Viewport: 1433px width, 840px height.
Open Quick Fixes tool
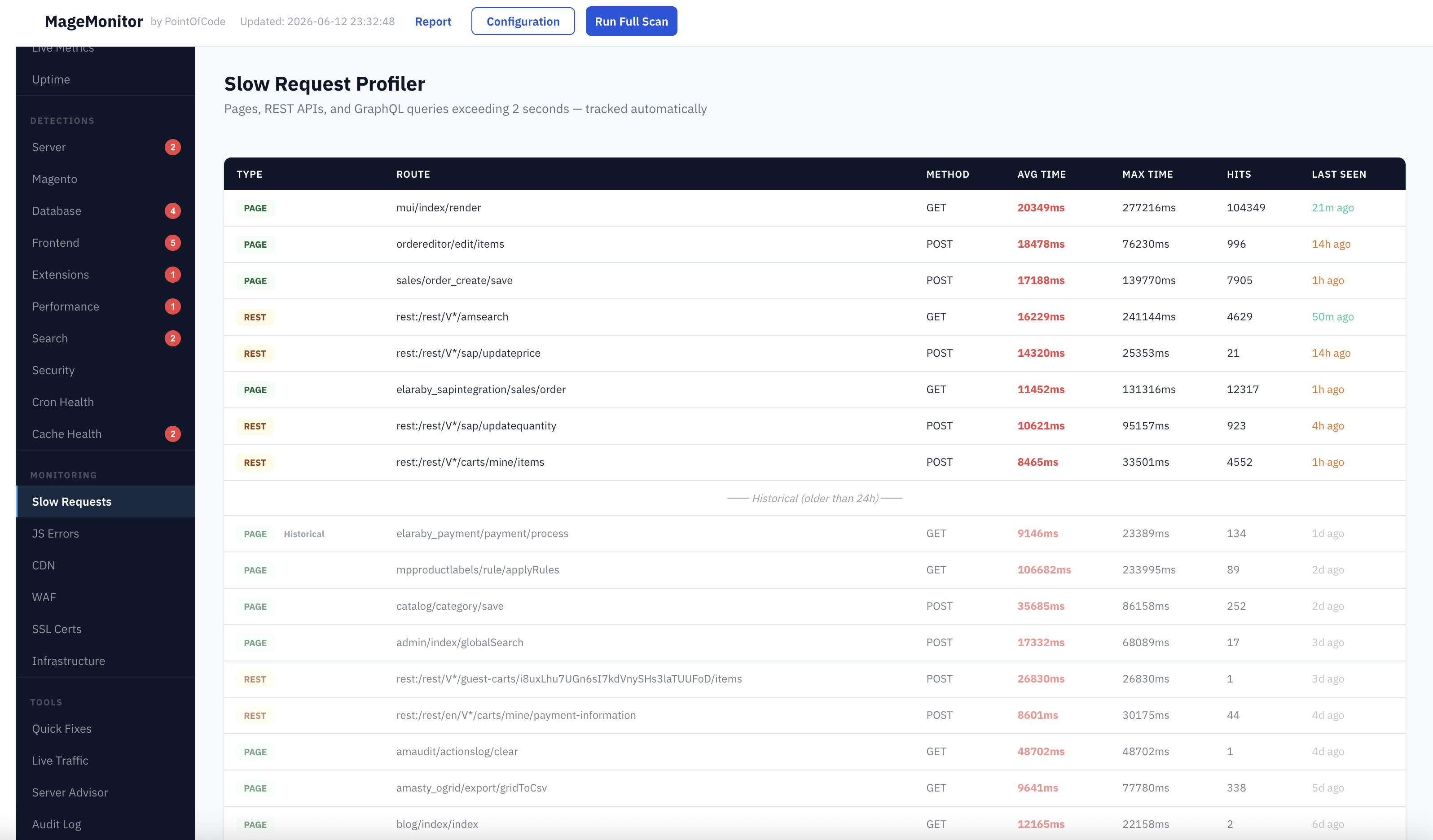point(106,729)
